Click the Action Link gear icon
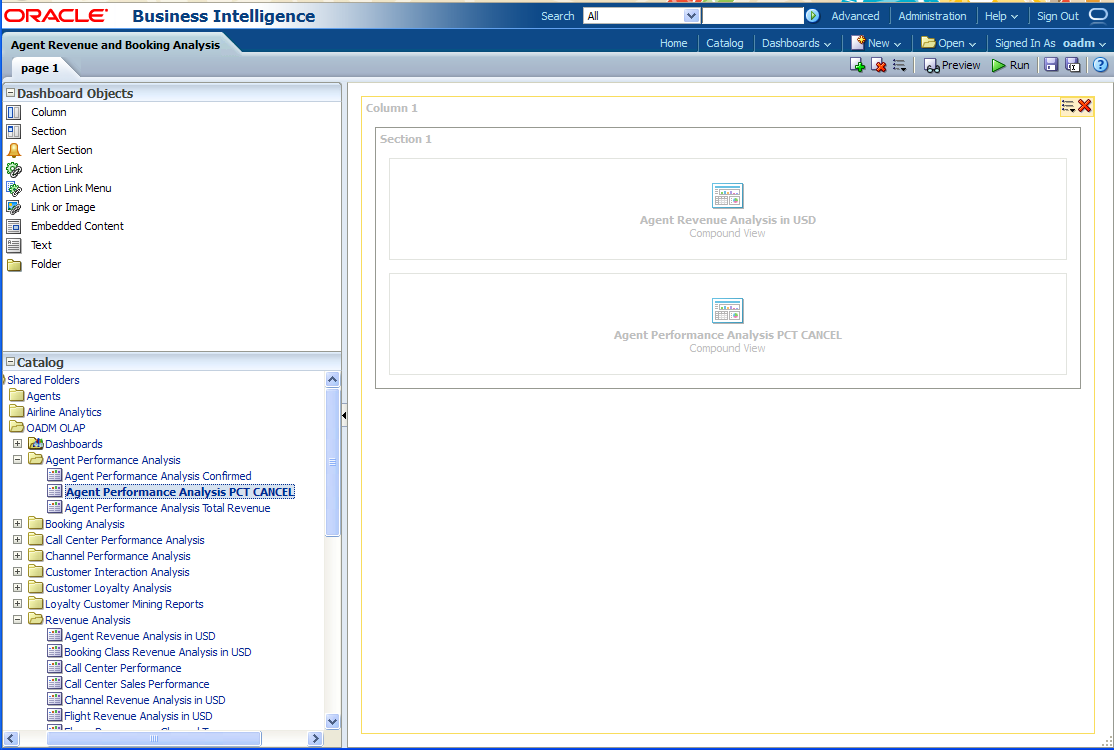The height and width of the screenshot is (750, 1114). [14, 169]
